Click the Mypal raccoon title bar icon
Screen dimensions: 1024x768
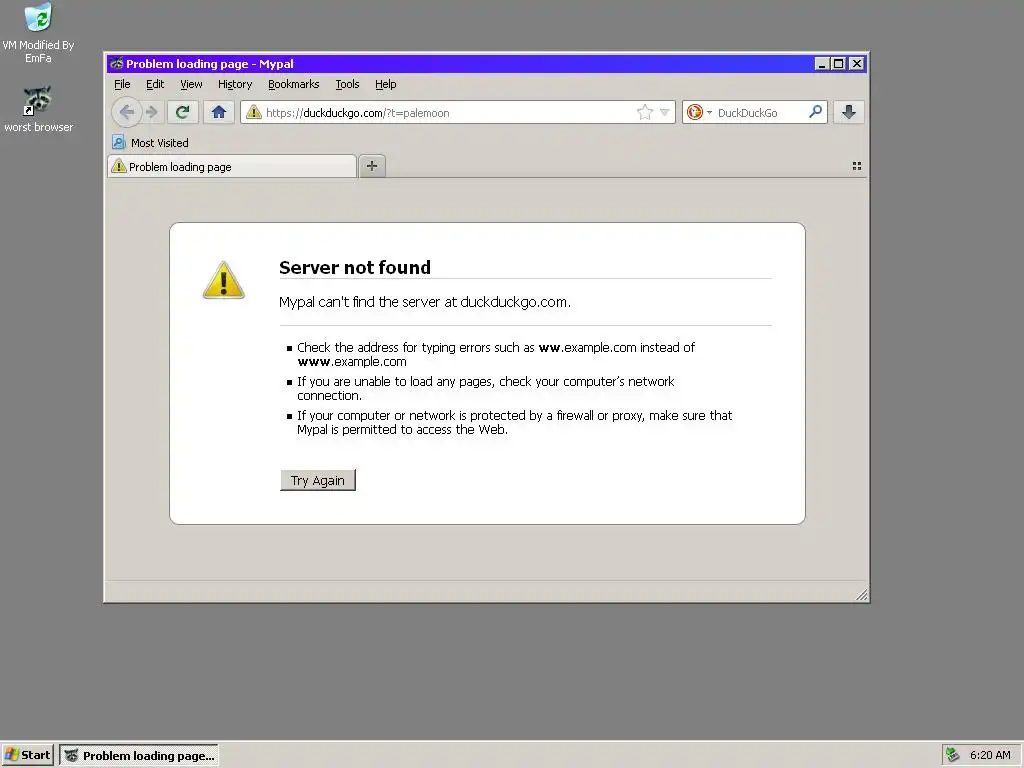point(117,63)
